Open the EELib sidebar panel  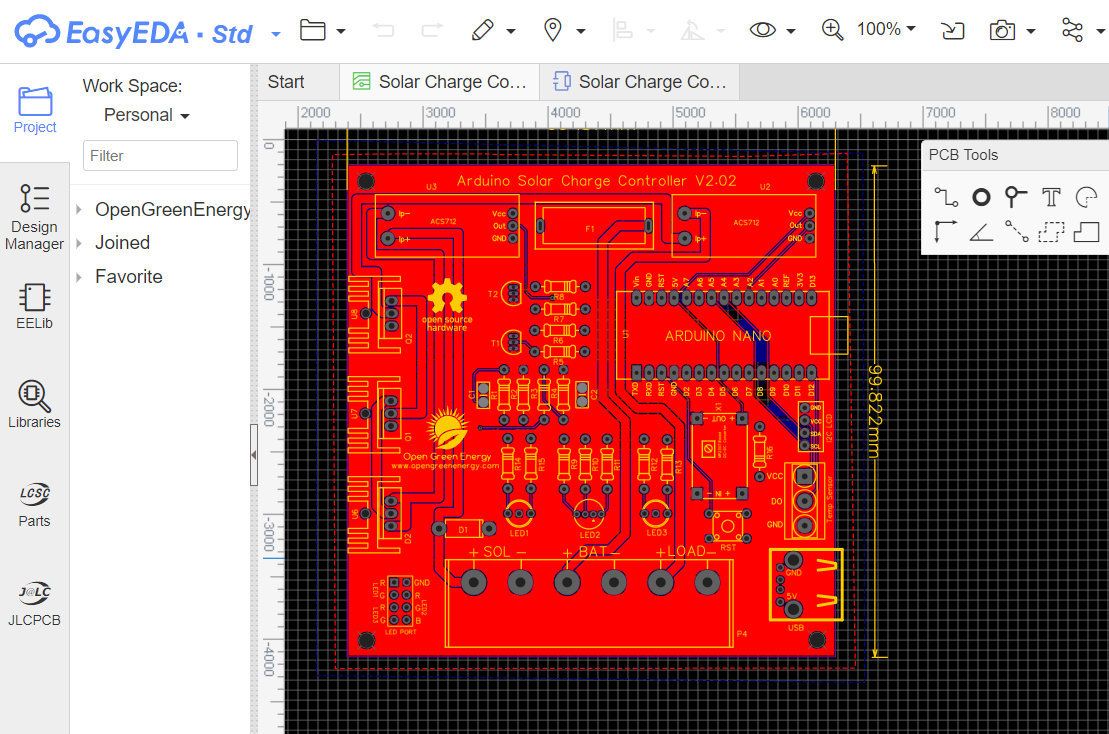tap(34, 306)
